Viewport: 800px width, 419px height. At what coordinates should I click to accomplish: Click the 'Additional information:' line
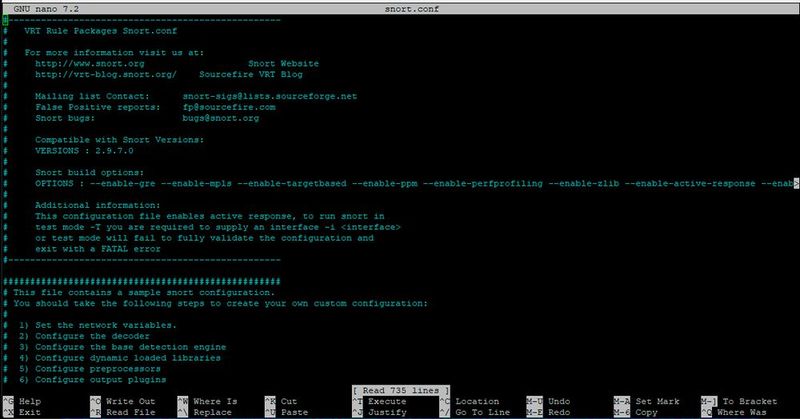click(97, 205)
